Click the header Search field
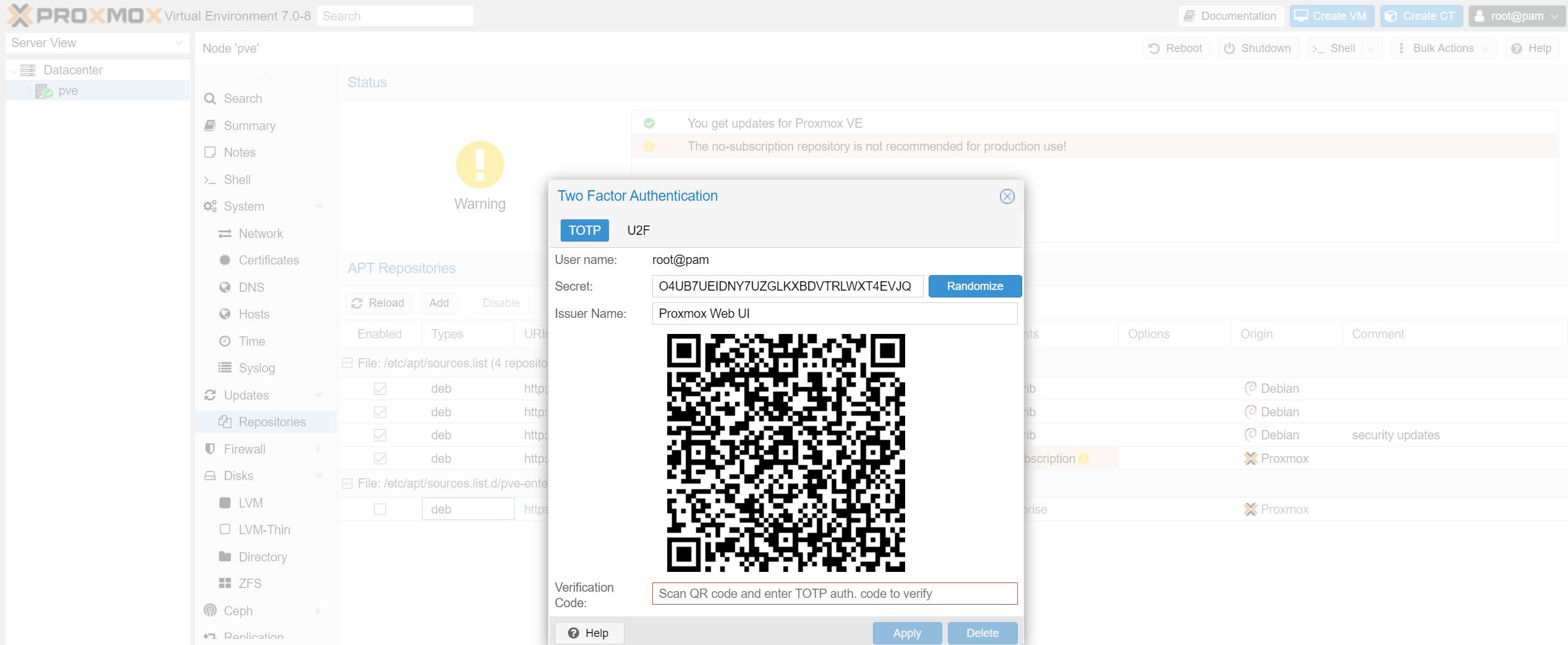 (395, 16)
